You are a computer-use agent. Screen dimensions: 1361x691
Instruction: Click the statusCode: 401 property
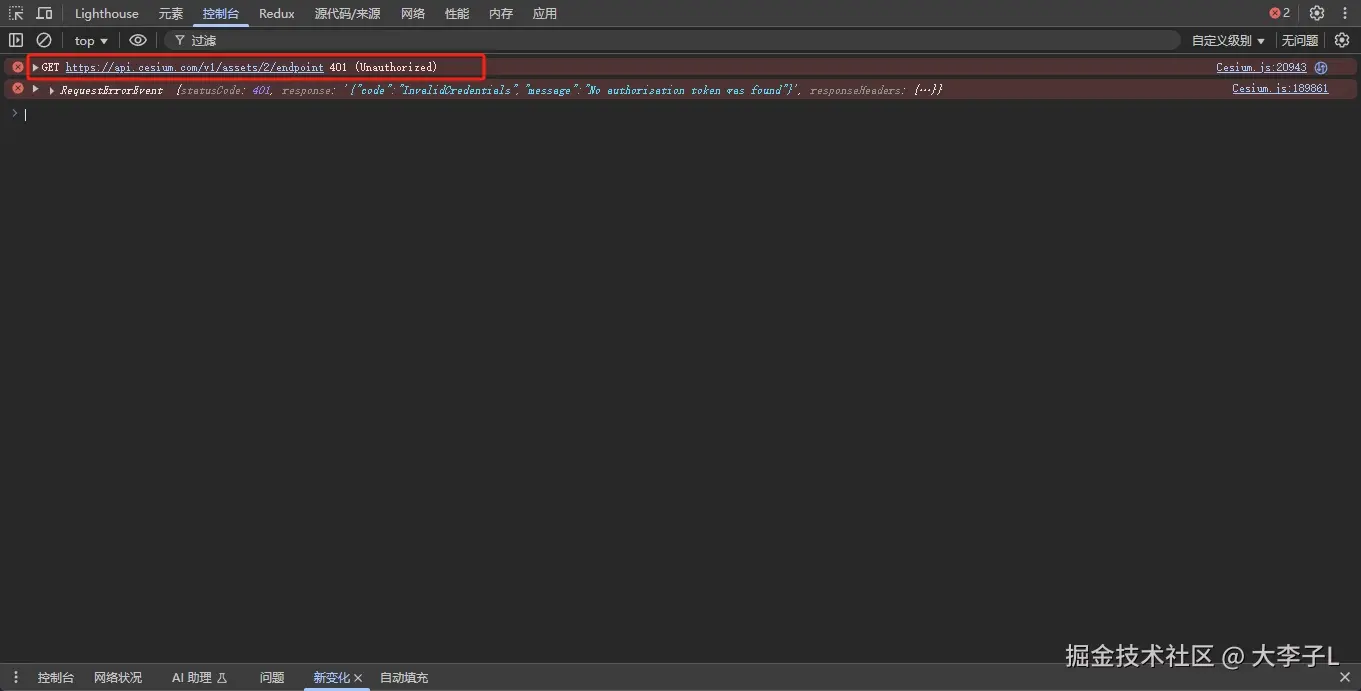click(x=225, y=90)
